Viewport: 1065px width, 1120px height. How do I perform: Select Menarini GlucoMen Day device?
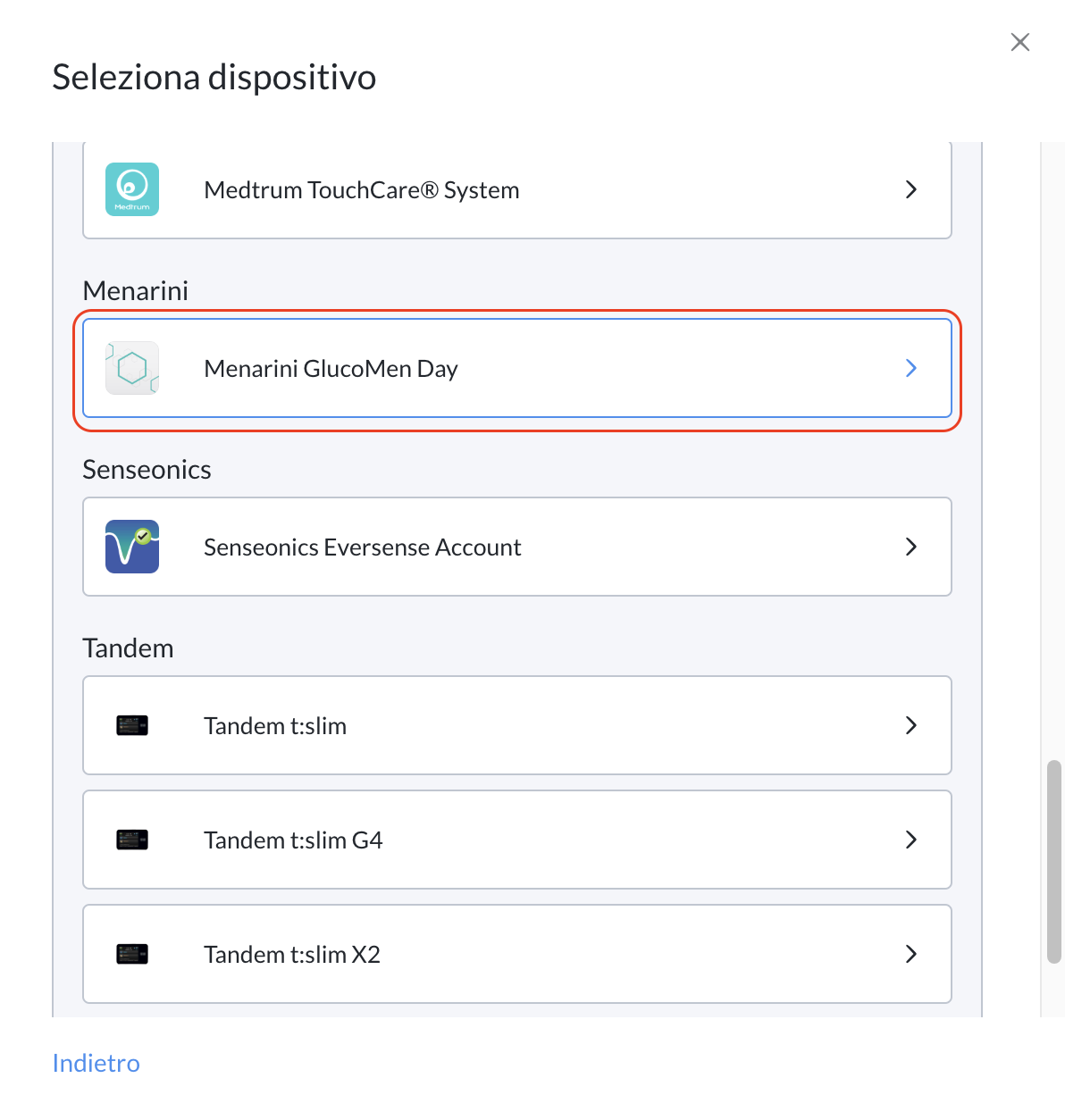tap(517, 368)
